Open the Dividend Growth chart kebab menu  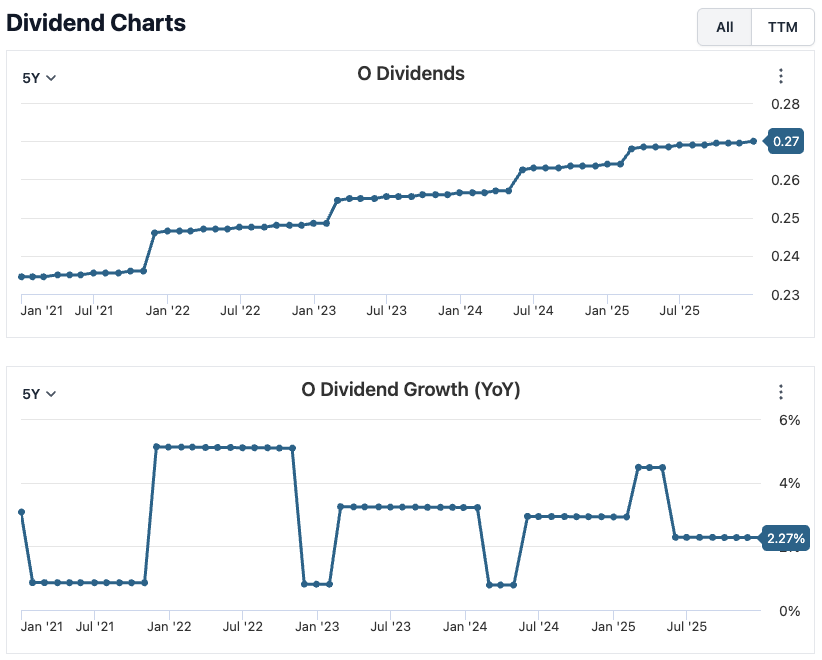[x=781, y=392]
